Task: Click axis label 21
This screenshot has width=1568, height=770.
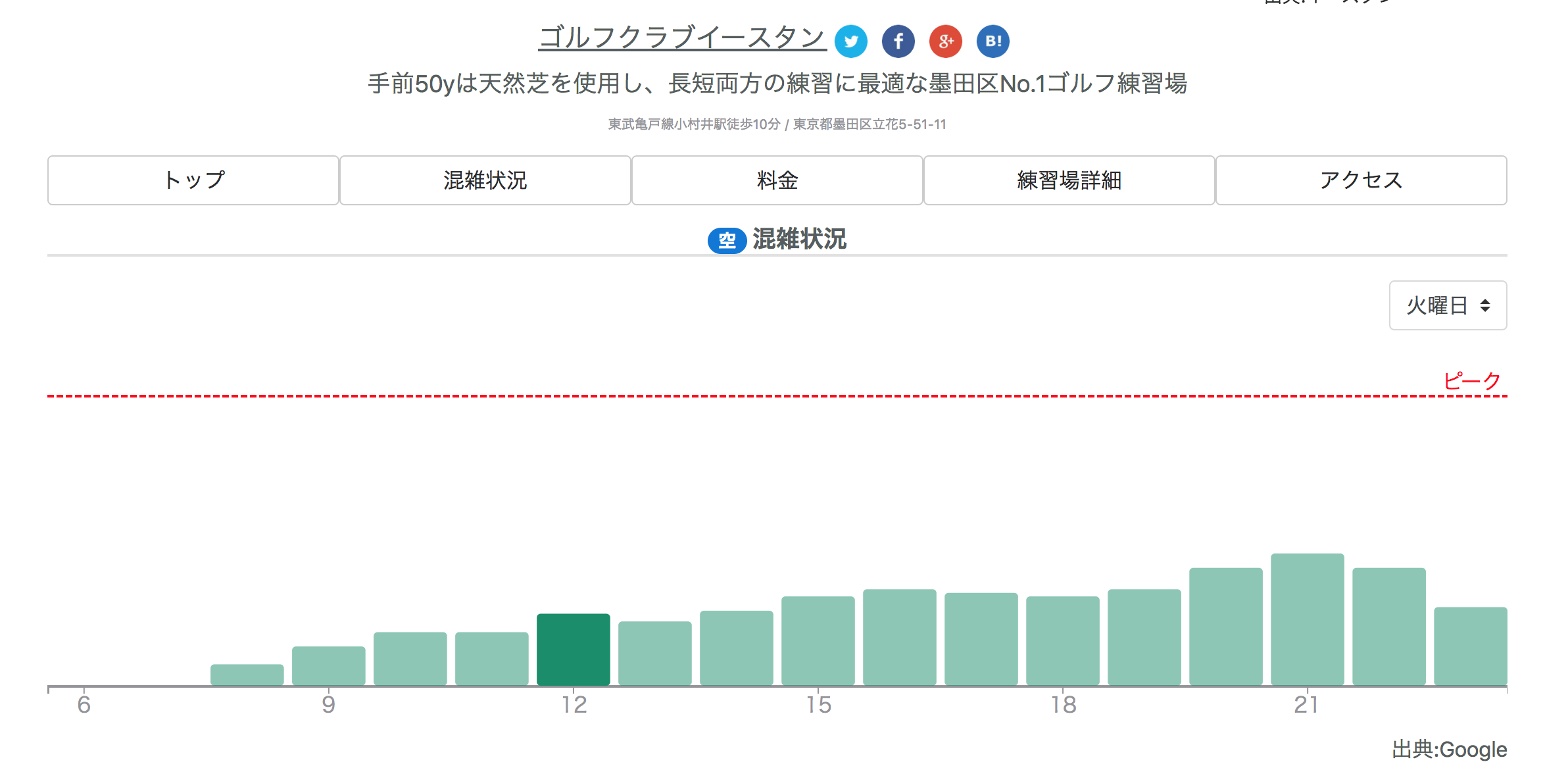Action: point(1306,705)
